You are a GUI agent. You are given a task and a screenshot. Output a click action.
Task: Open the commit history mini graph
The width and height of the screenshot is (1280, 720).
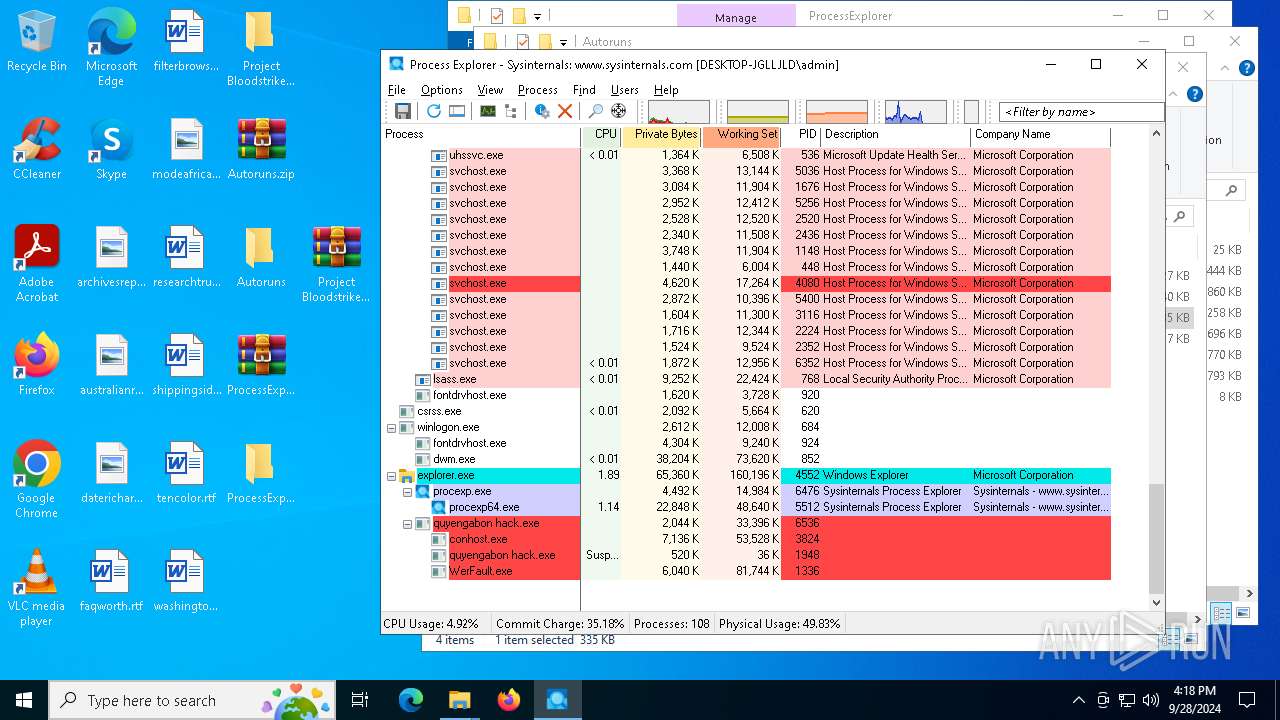click(x=758, y=112)
